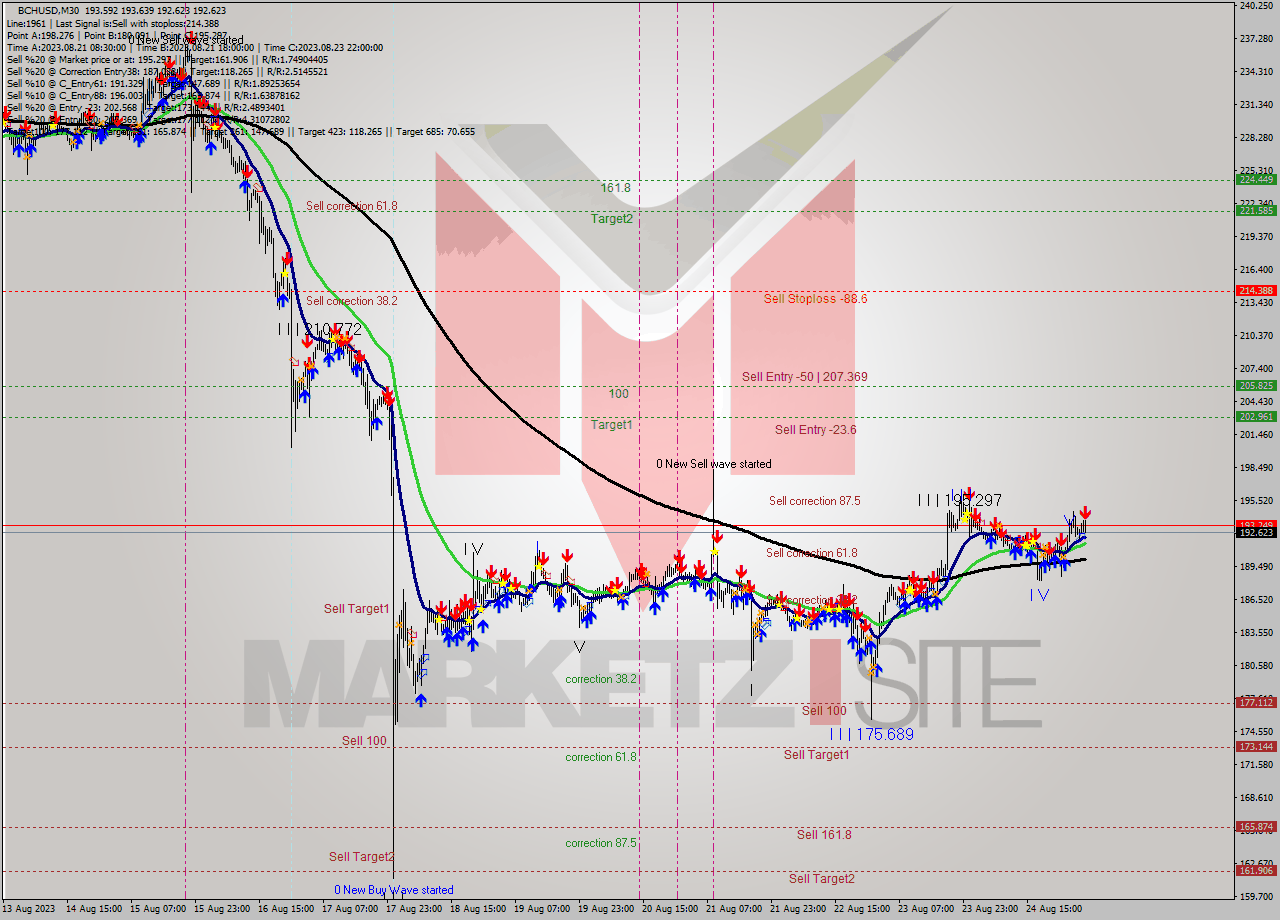This screenshot has width=1280, height=920.
Task: Click the red 214.388 stoploss axis tag
Action: point(1255,290)
